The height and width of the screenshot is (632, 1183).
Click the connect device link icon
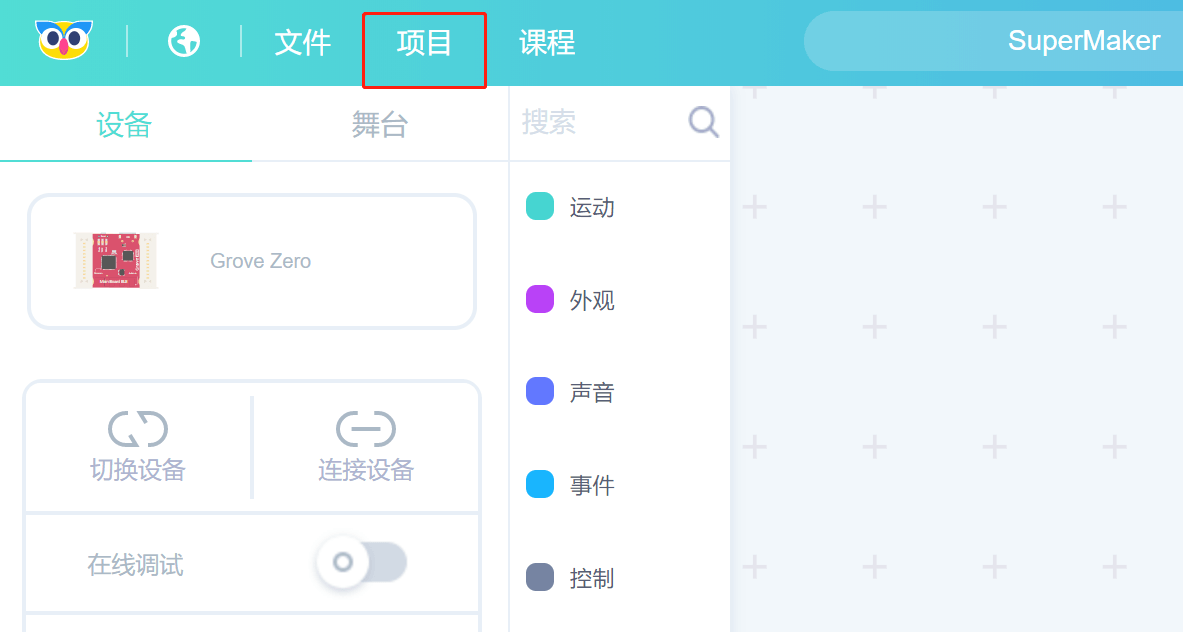366,429
